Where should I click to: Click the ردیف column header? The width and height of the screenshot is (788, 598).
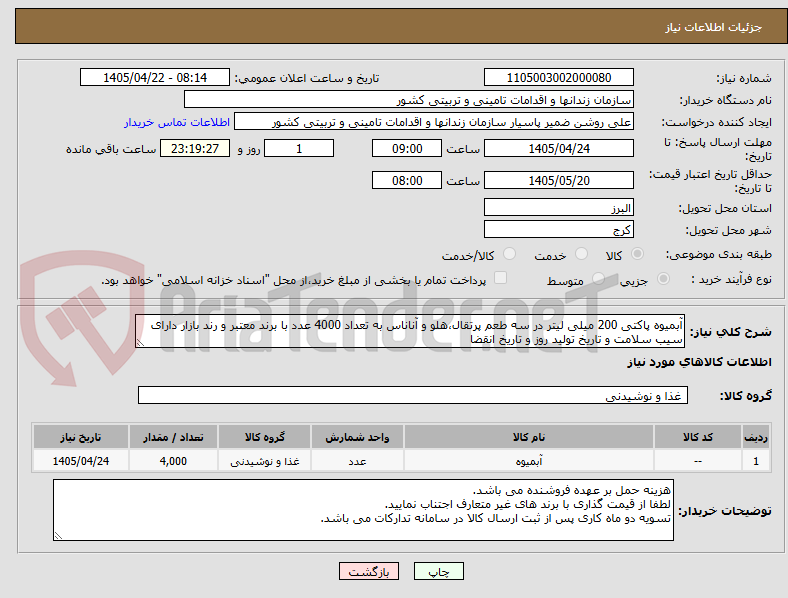756,437
